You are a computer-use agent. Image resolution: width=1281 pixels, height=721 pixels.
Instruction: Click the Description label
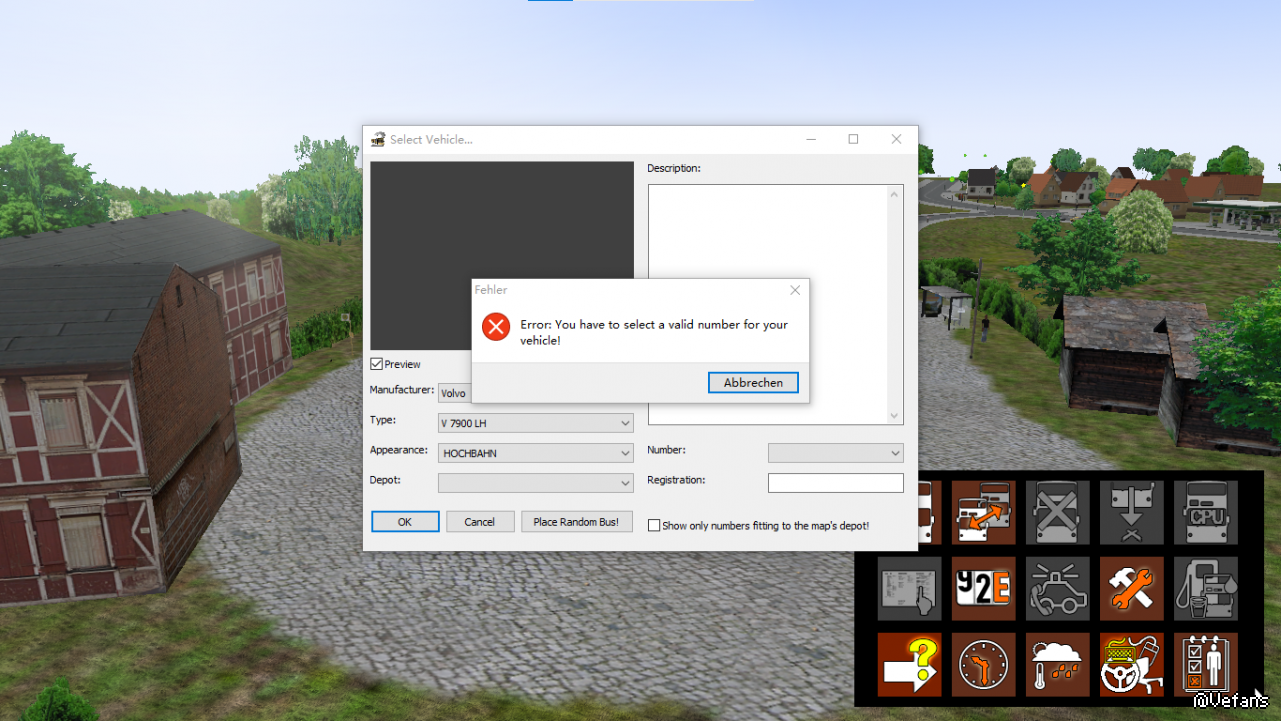[x=674, y=168]
